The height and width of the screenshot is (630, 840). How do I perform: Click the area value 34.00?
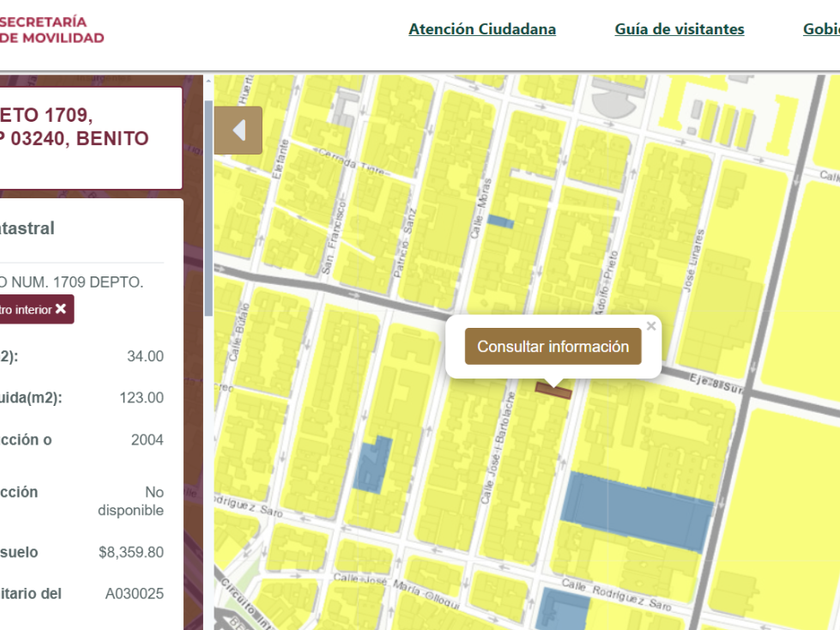[145, 356]
